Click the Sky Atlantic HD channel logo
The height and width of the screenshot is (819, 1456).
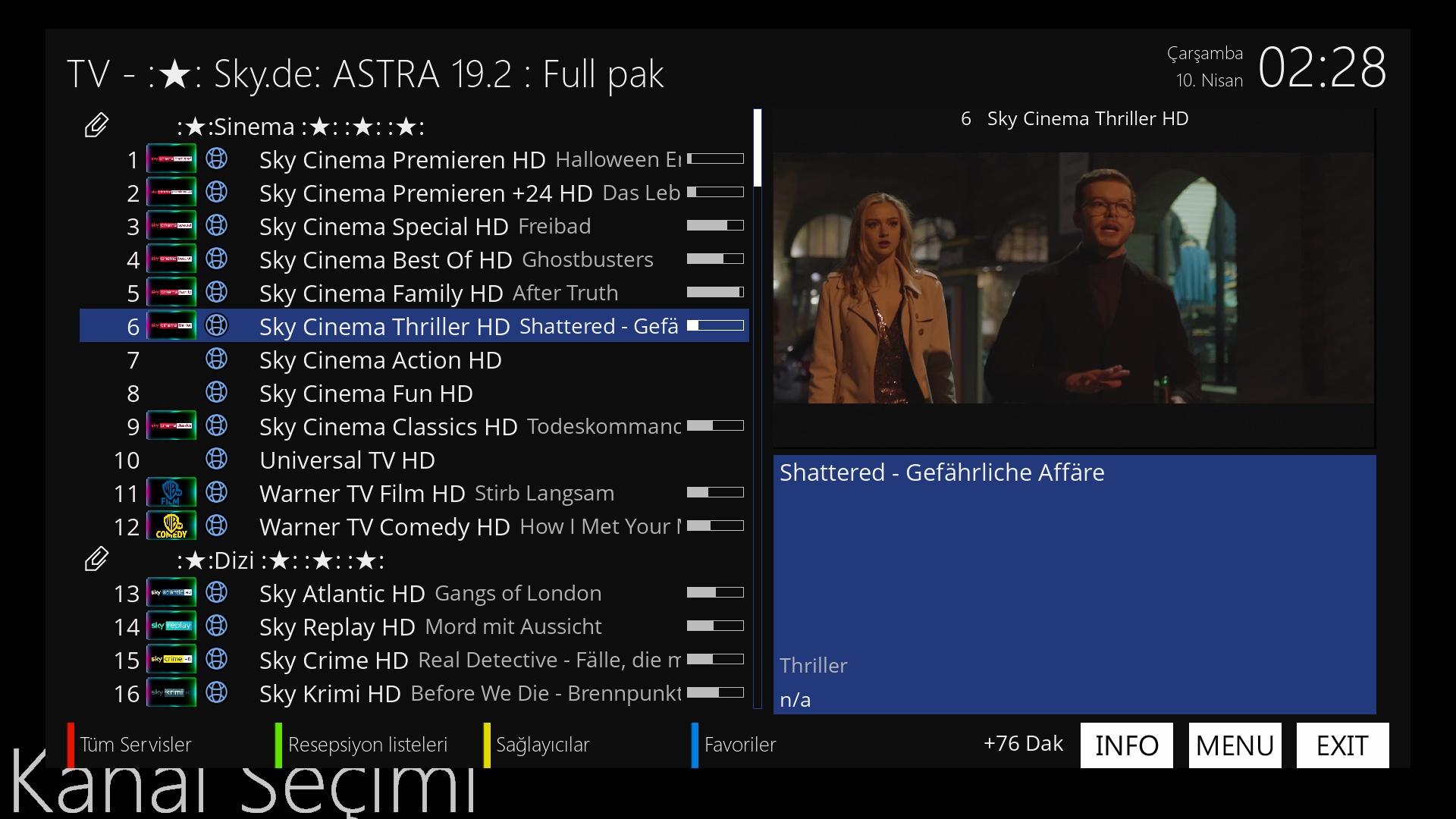tap(171, 593)
